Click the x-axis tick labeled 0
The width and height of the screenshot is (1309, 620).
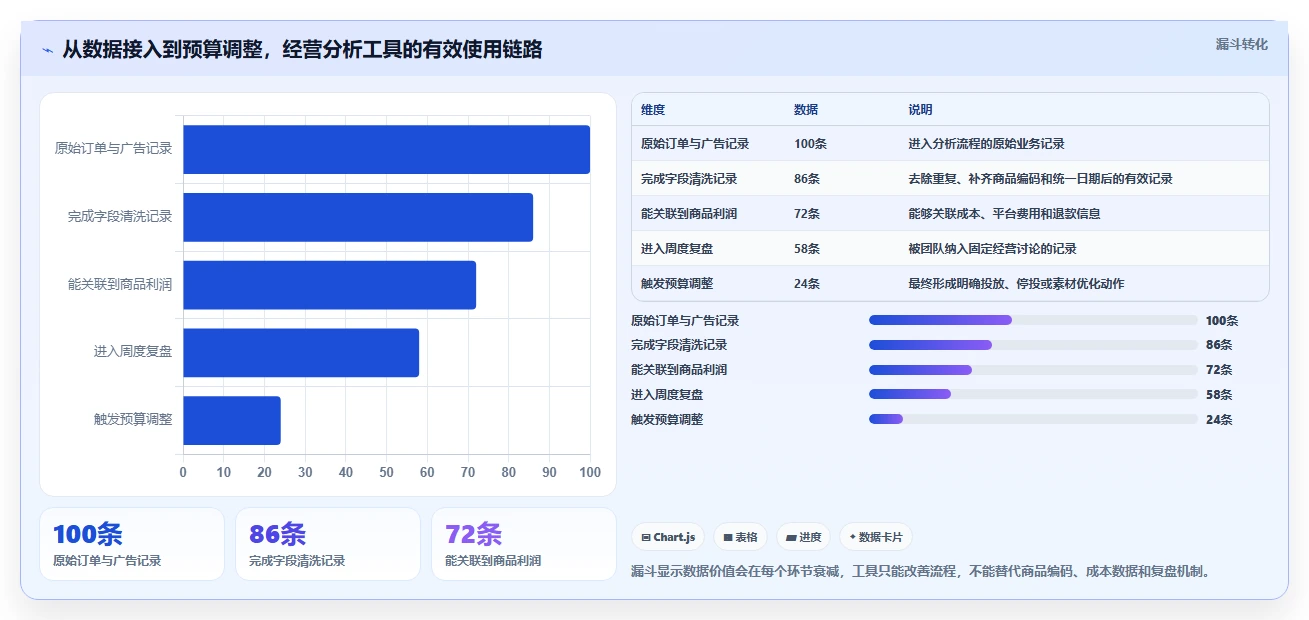pos(183,472)
